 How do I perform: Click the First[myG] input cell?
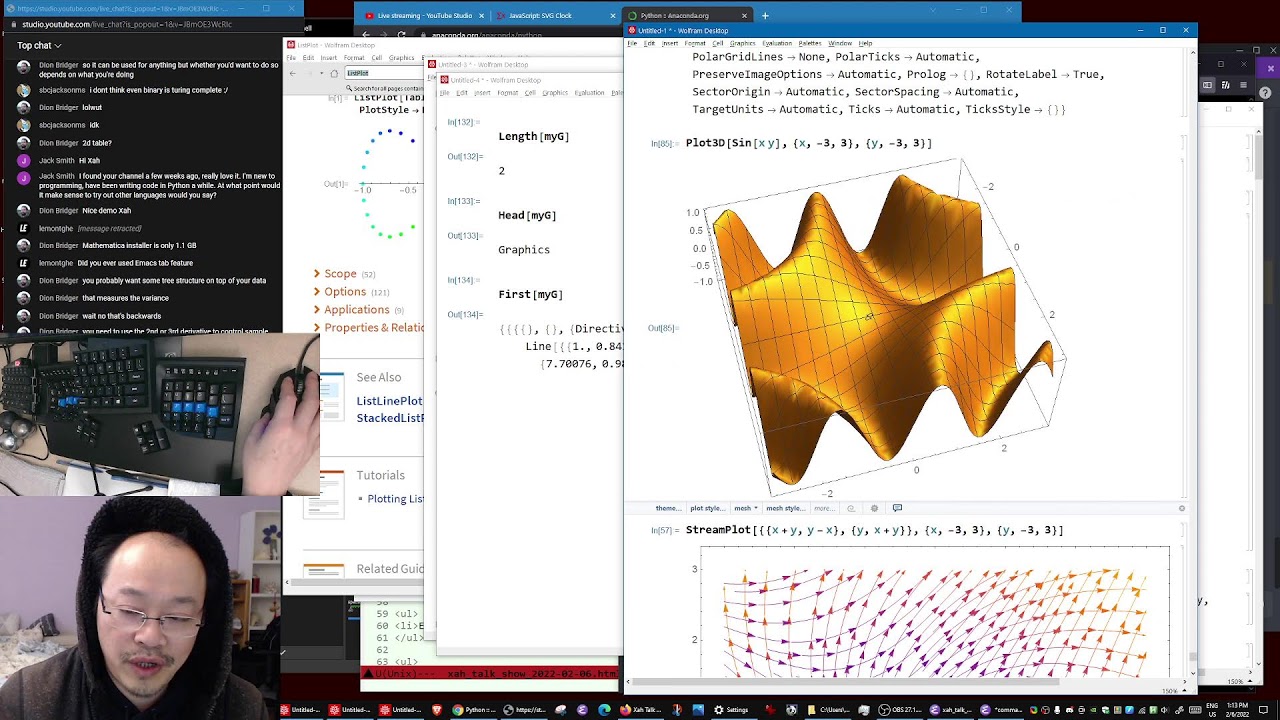pyautogui.click(x=531, y=294)
